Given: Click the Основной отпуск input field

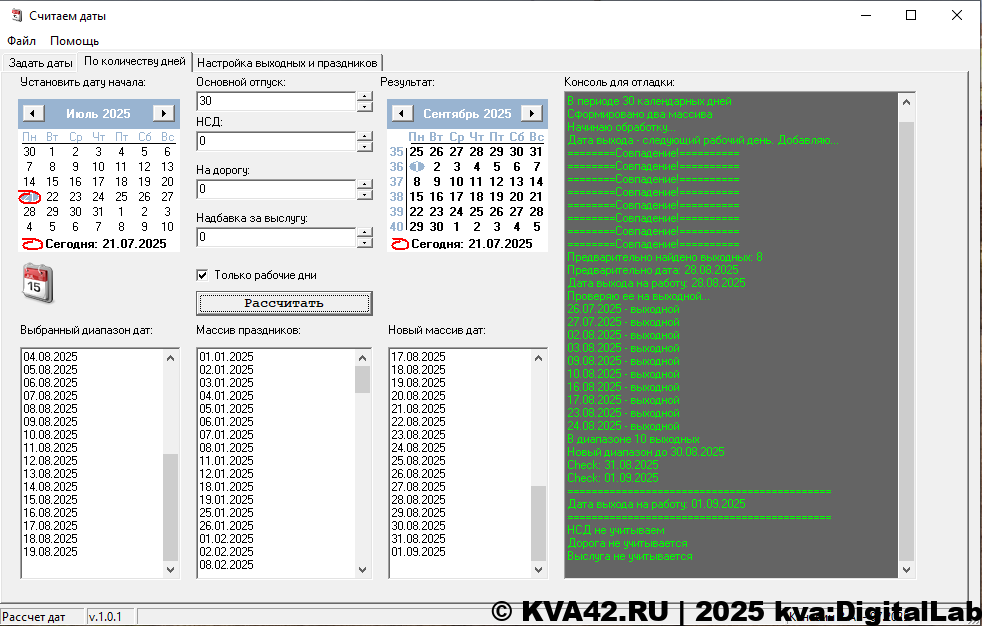Looking at the screenshot, I should pyautogui.click(x=276, y=101).
